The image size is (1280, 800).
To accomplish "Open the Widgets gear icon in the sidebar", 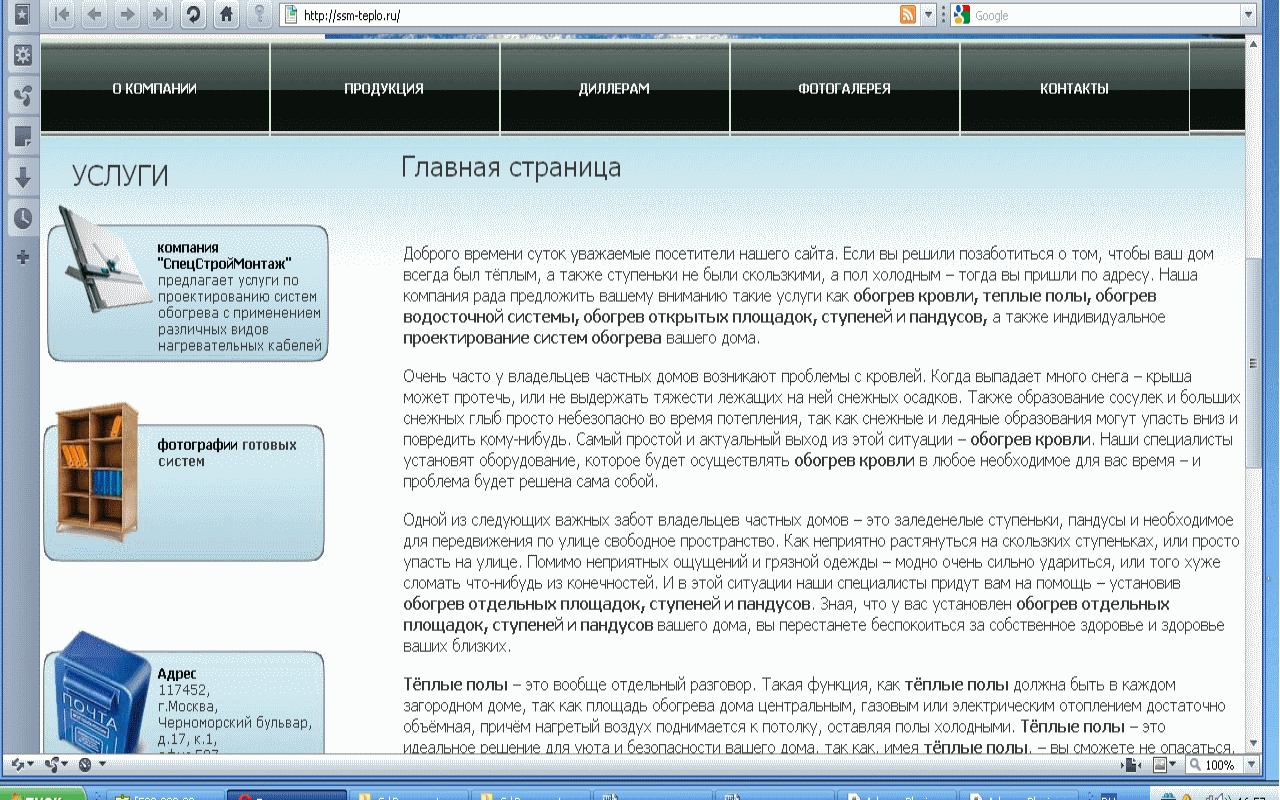I will (x=22, y=56).
